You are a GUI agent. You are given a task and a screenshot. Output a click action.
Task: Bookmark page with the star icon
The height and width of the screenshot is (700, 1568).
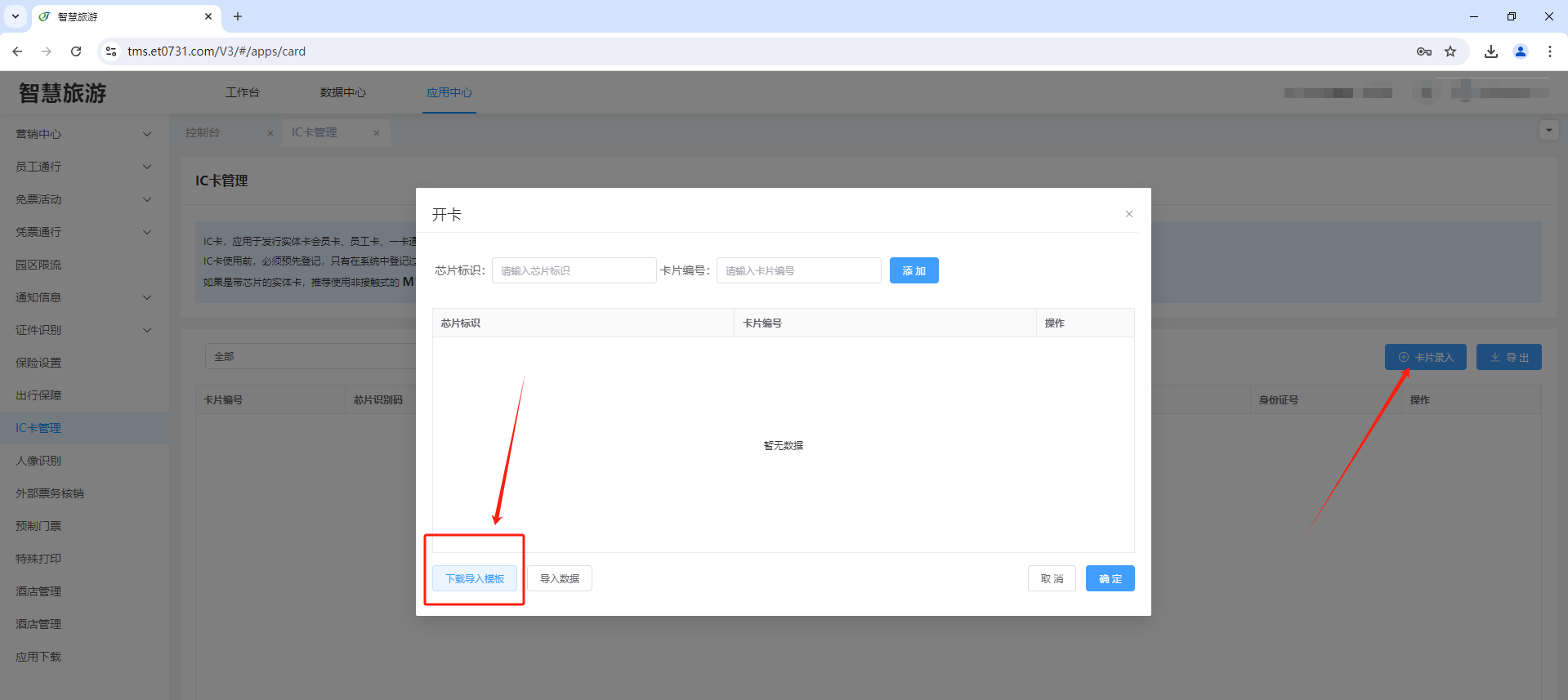pos(1450,51)
